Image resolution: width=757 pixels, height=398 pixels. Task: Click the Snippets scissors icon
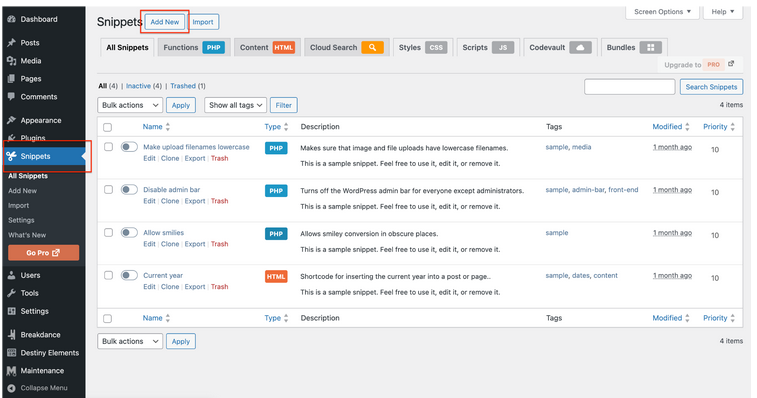[12, 156]
